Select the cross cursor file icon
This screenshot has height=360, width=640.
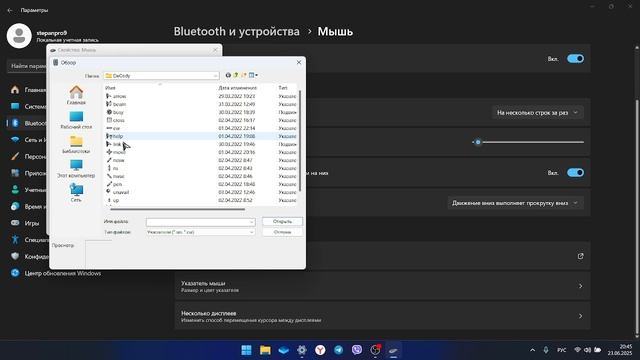pyautogui.click(x=109, y=120)
